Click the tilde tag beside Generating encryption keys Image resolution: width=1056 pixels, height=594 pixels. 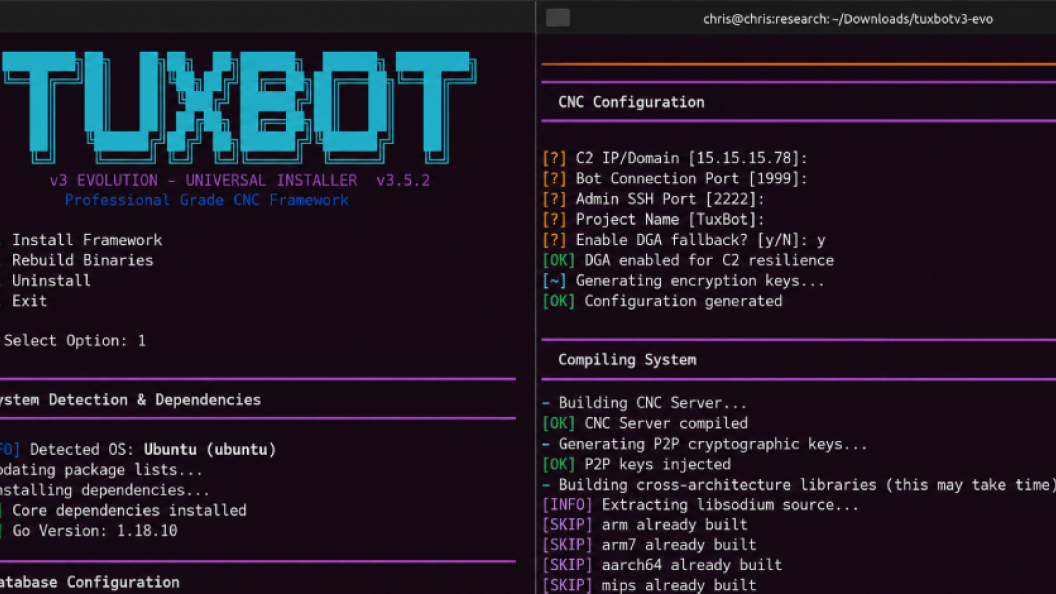point(554,281)
